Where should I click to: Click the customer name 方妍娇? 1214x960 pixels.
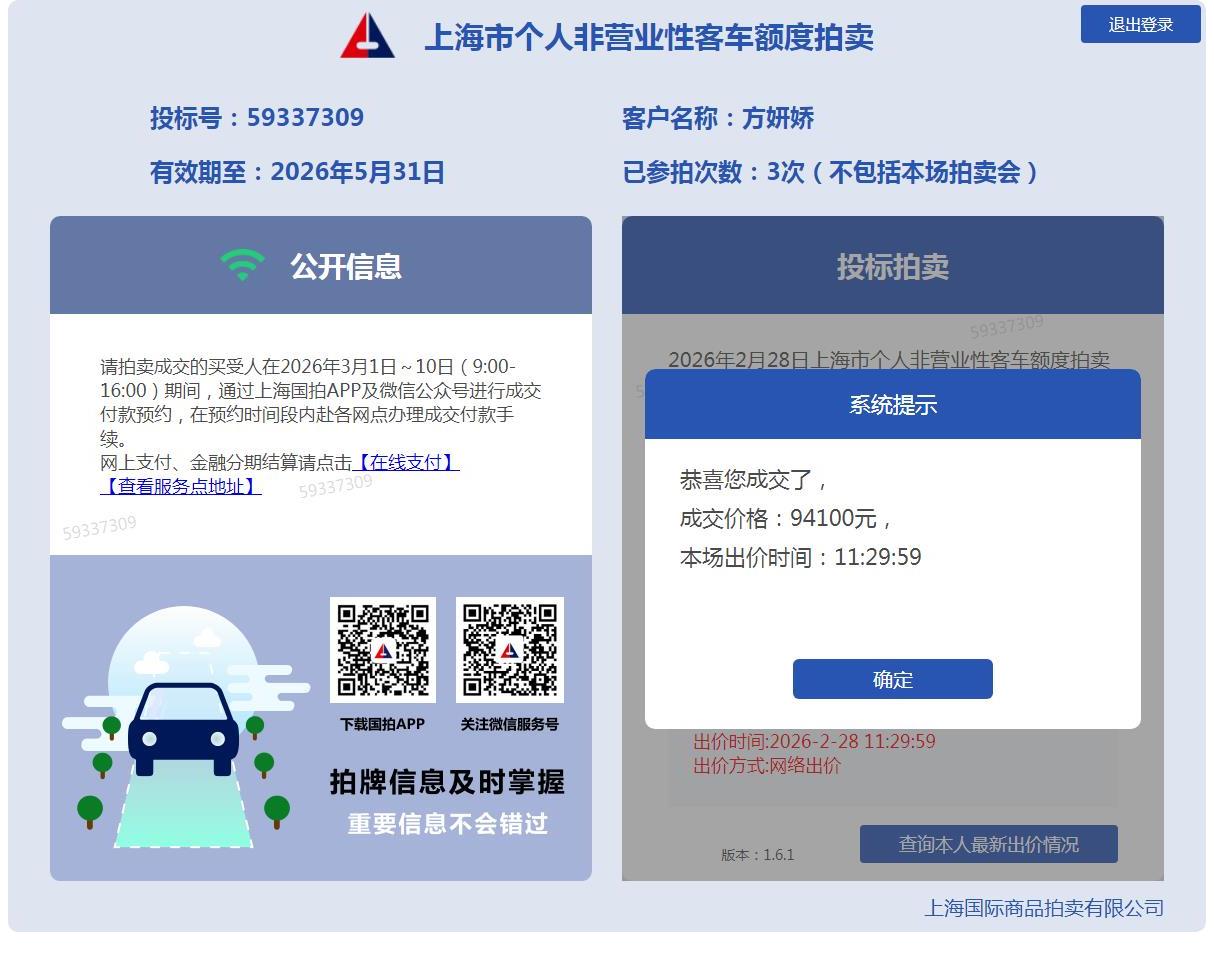click(x=778, y=118)
